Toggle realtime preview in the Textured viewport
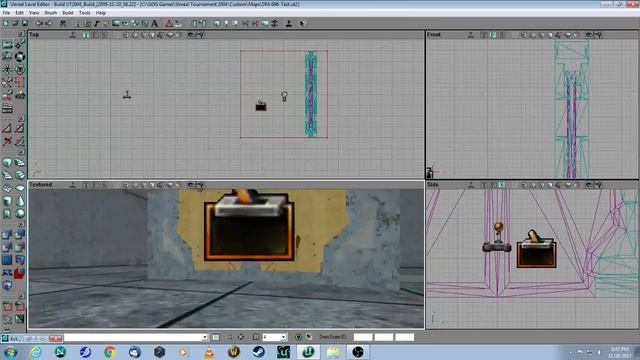This screenshot has height=360, width=640. 73,185
